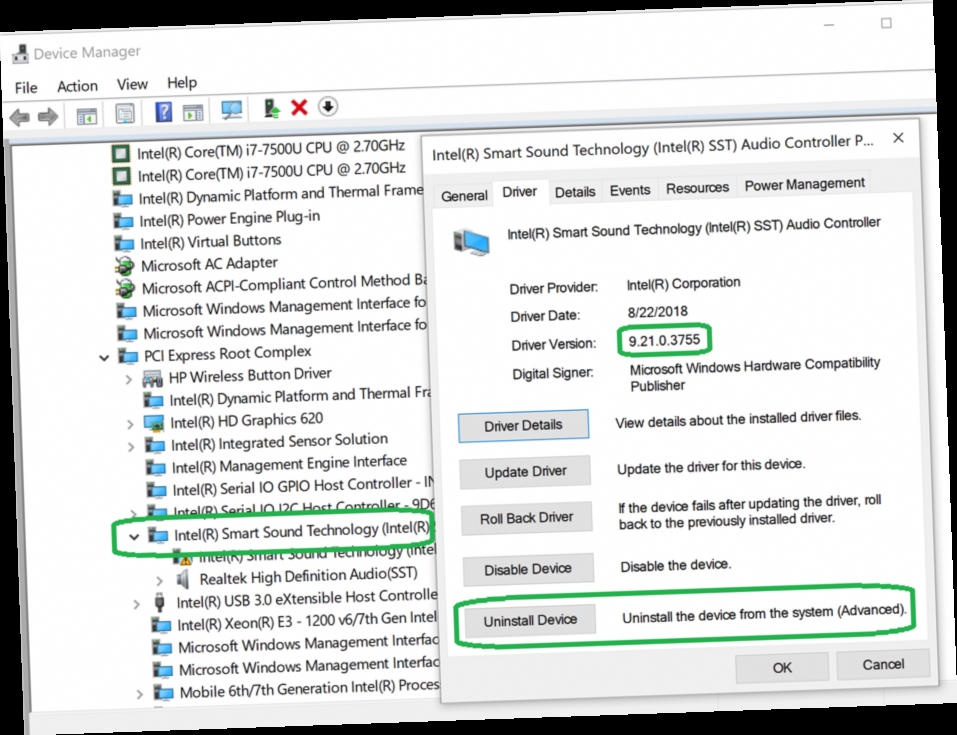The width and height of the screenshot is (957, 735).
Task: Open the Action menu
Action: 77,85
